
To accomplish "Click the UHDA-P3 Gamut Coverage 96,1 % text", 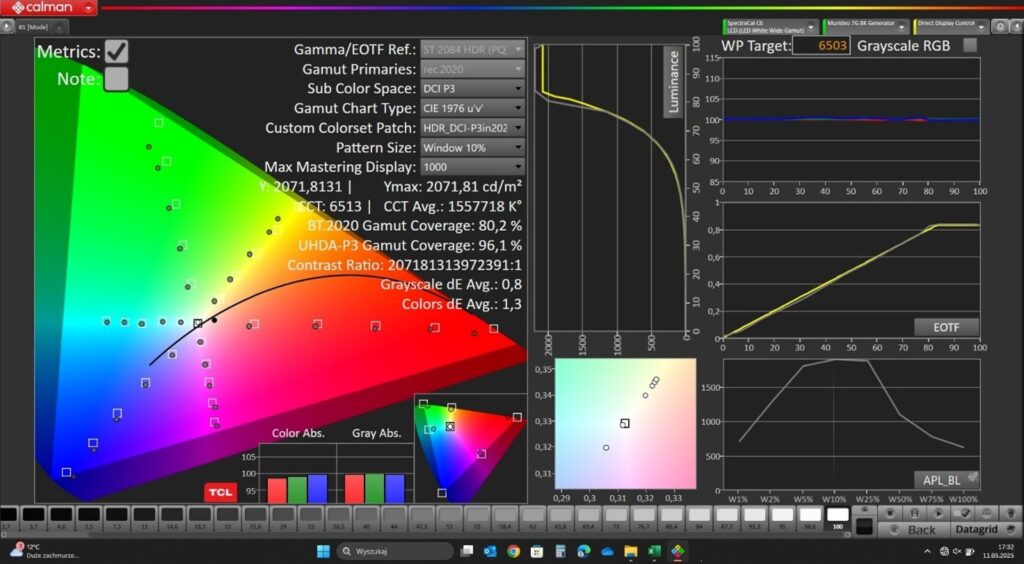I will tap(410, 245).
